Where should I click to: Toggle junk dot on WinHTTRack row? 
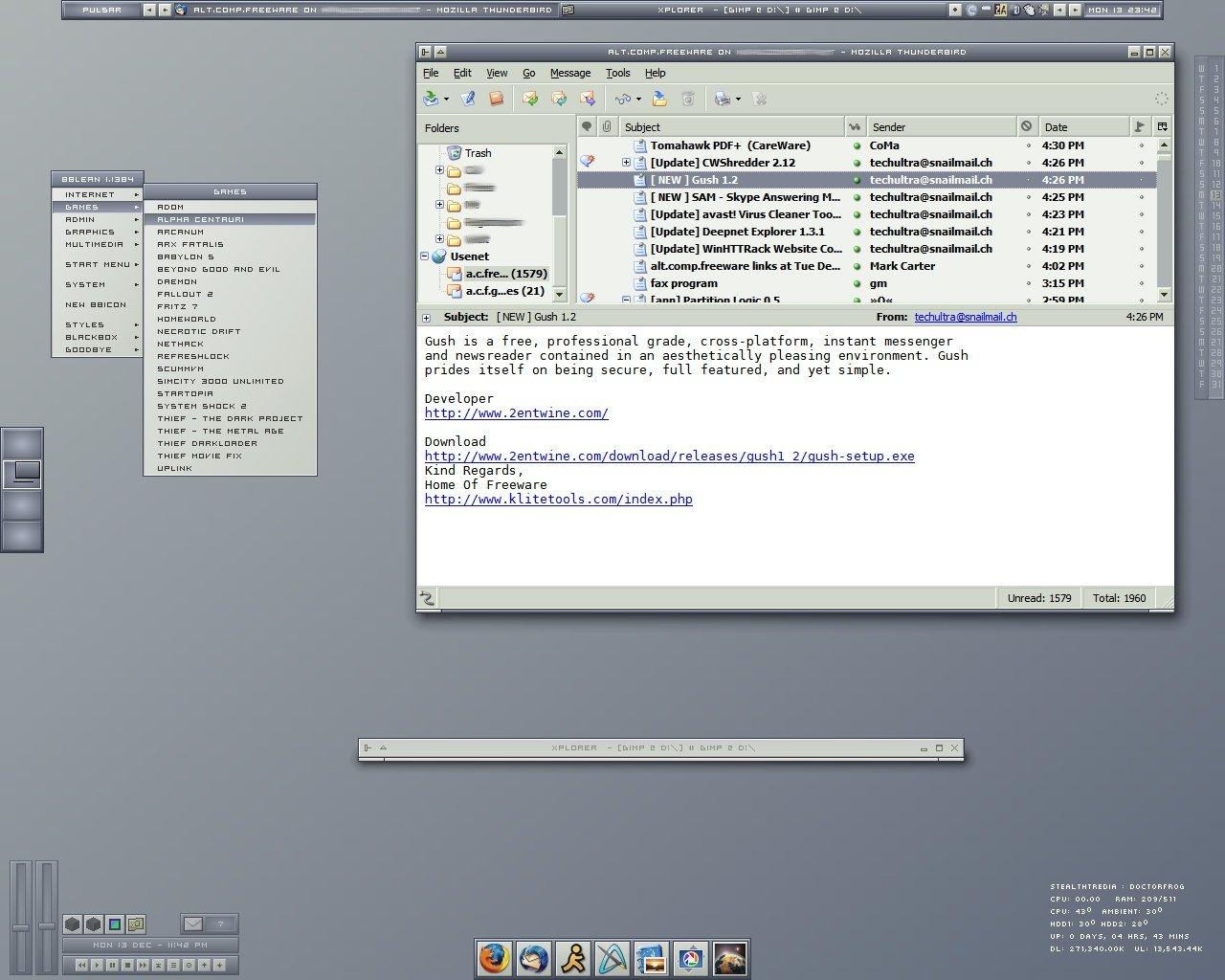click(x=1029, y=249)
